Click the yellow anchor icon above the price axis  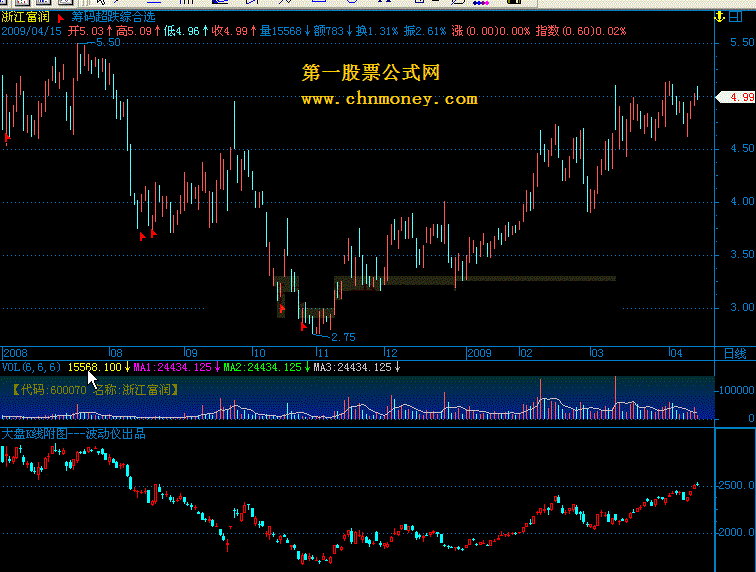point(719,17)
